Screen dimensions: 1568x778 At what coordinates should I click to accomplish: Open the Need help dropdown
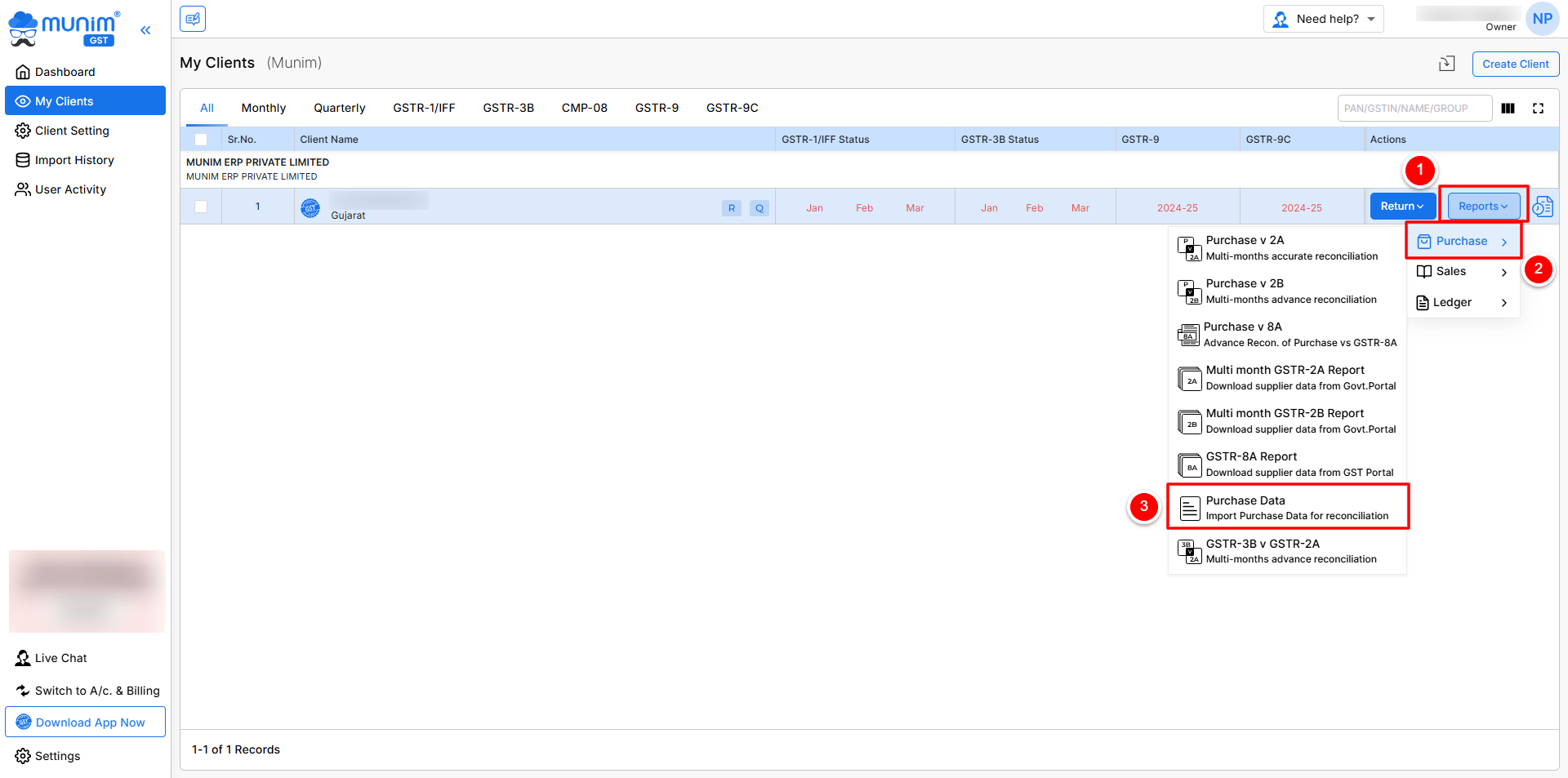(1323, 19)
